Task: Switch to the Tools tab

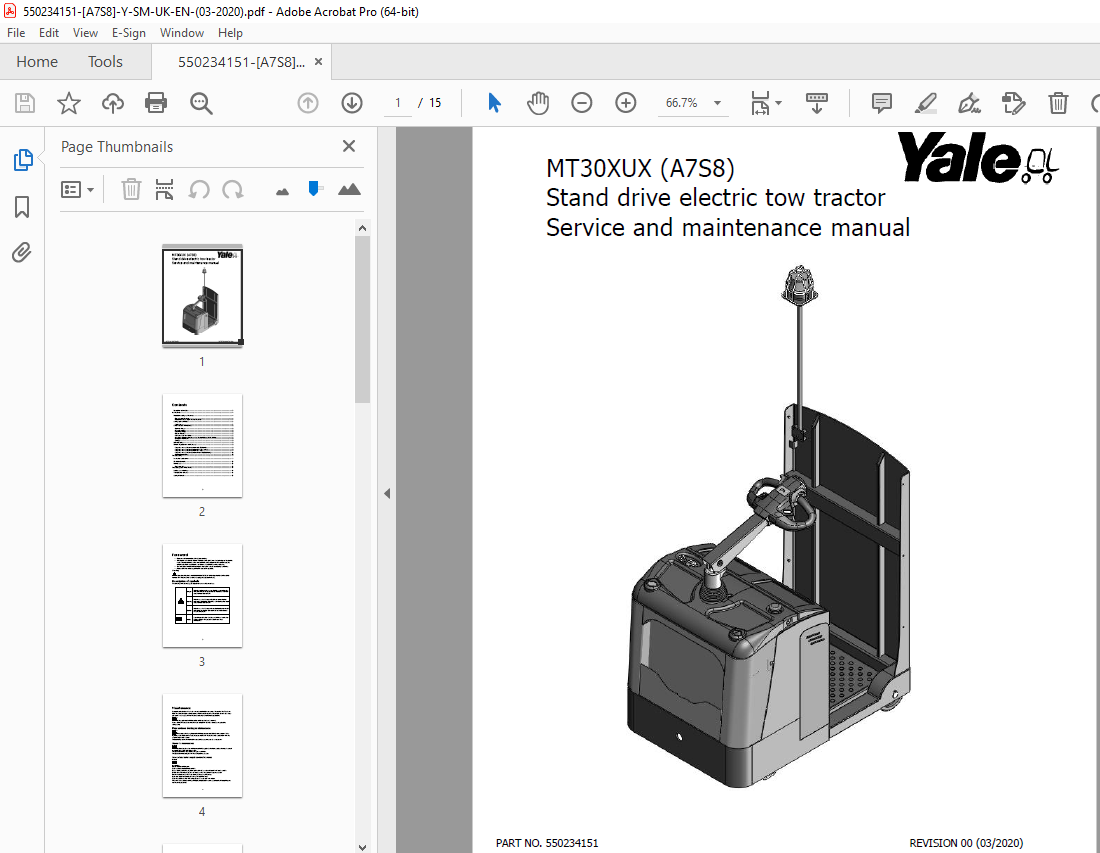Action: click(x=105, y=62)
